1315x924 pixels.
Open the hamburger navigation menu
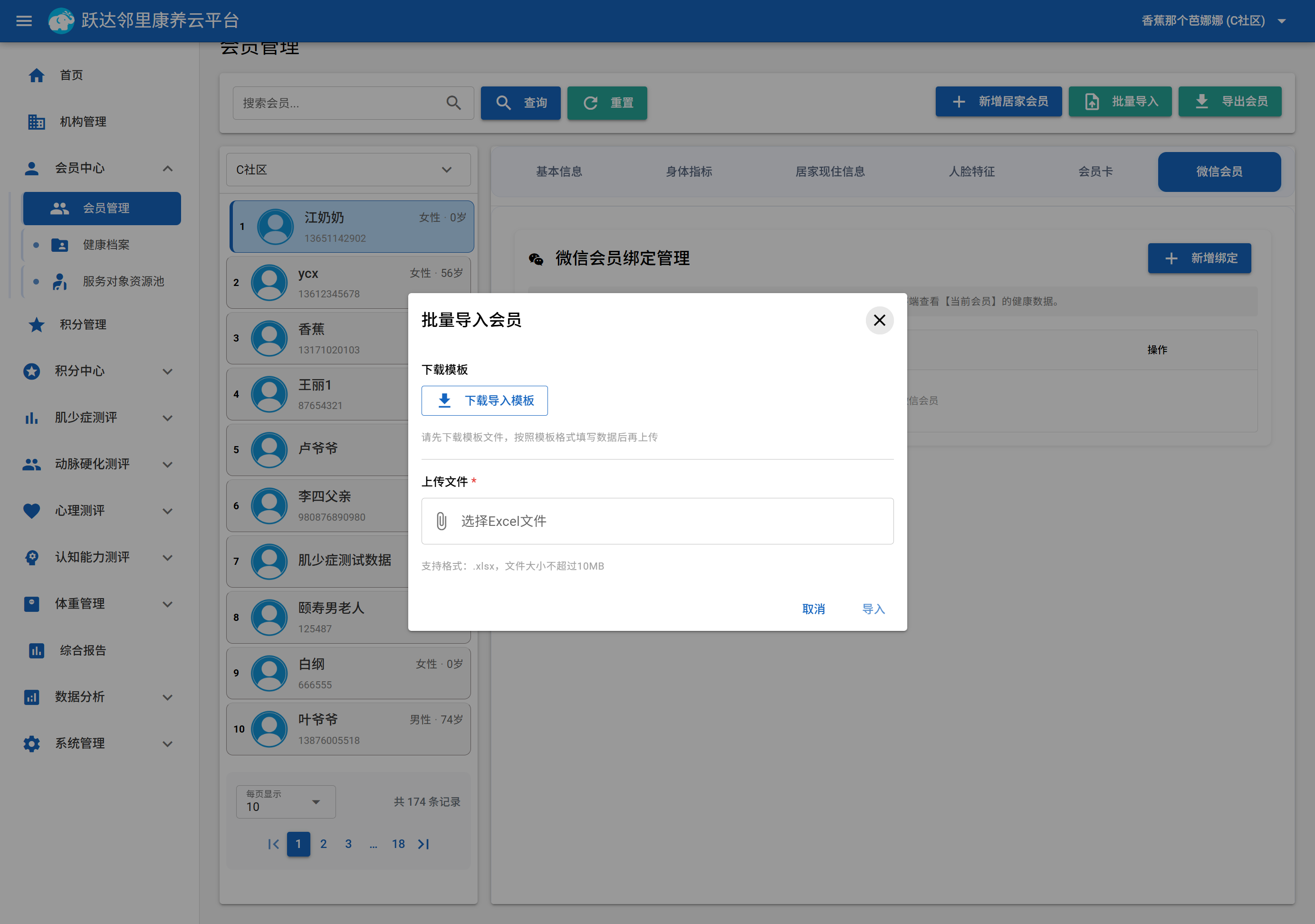[x=24, y=21]
